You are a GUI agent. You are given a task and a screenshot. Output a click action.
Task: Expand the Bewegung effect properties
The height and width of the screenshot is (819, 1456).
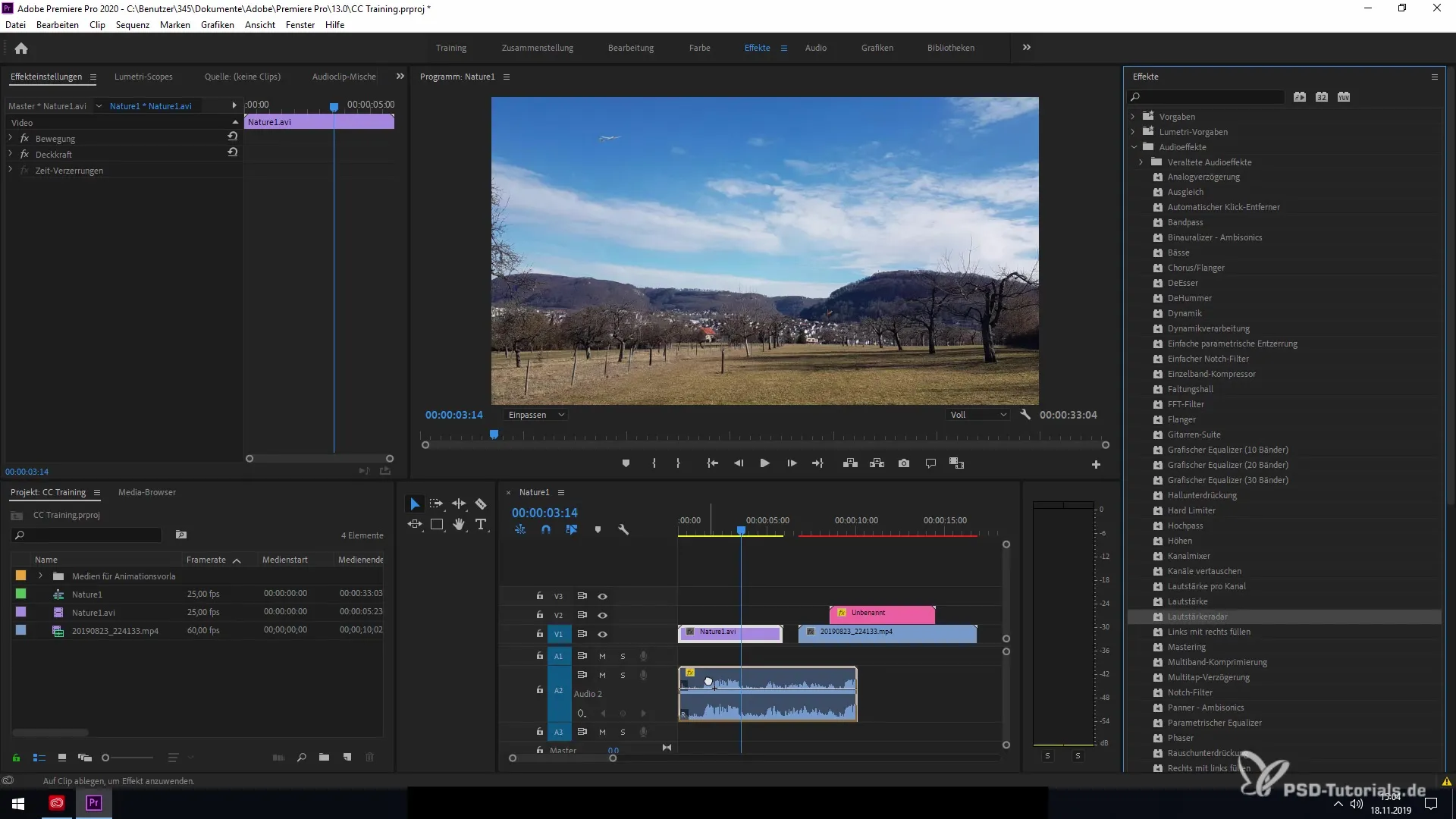[x=11, y=139]
